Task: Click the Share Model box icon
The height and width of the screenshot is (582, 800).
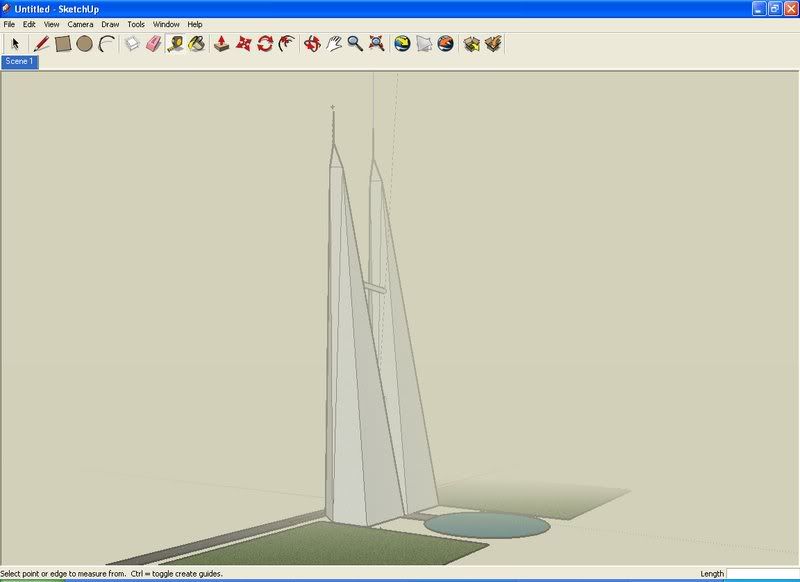Action: click(493, 44)
